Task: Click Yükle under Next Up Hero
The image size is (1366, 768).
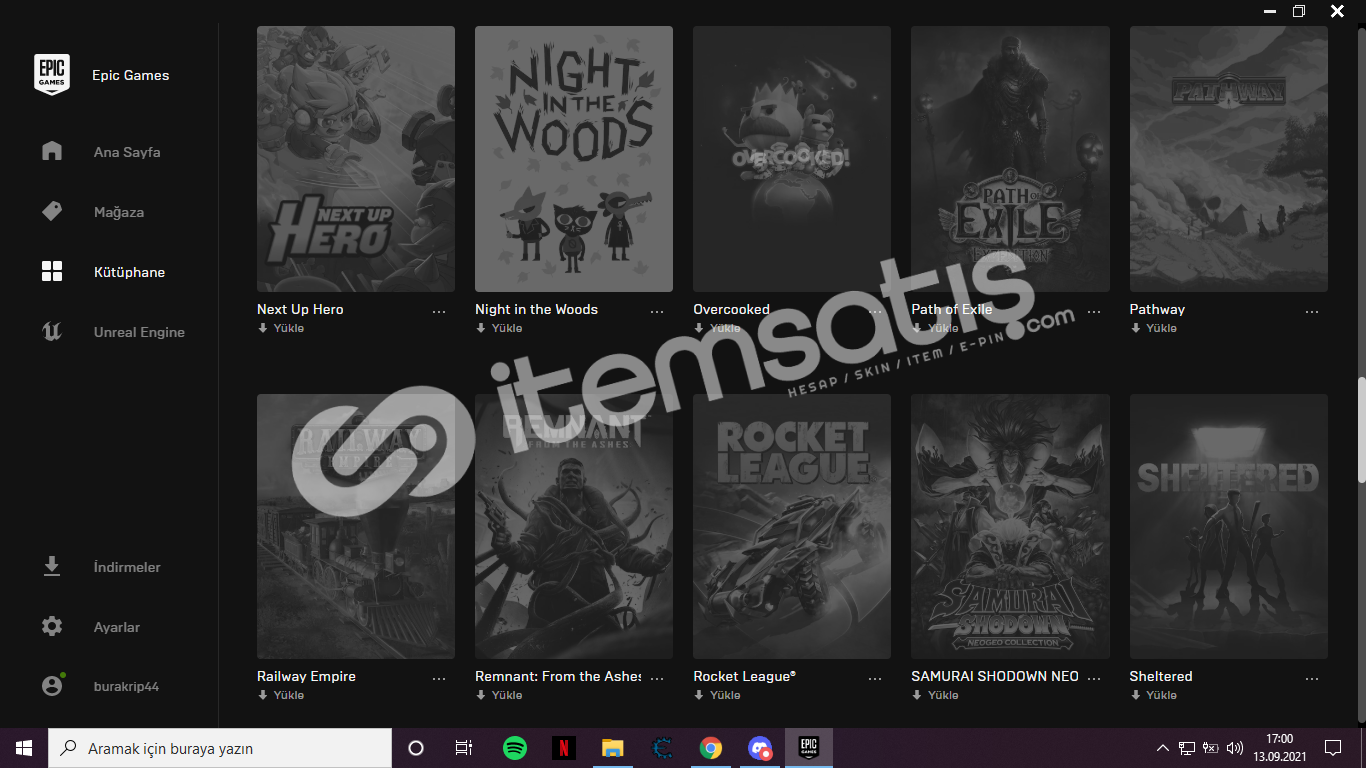Action: (281, 328)
